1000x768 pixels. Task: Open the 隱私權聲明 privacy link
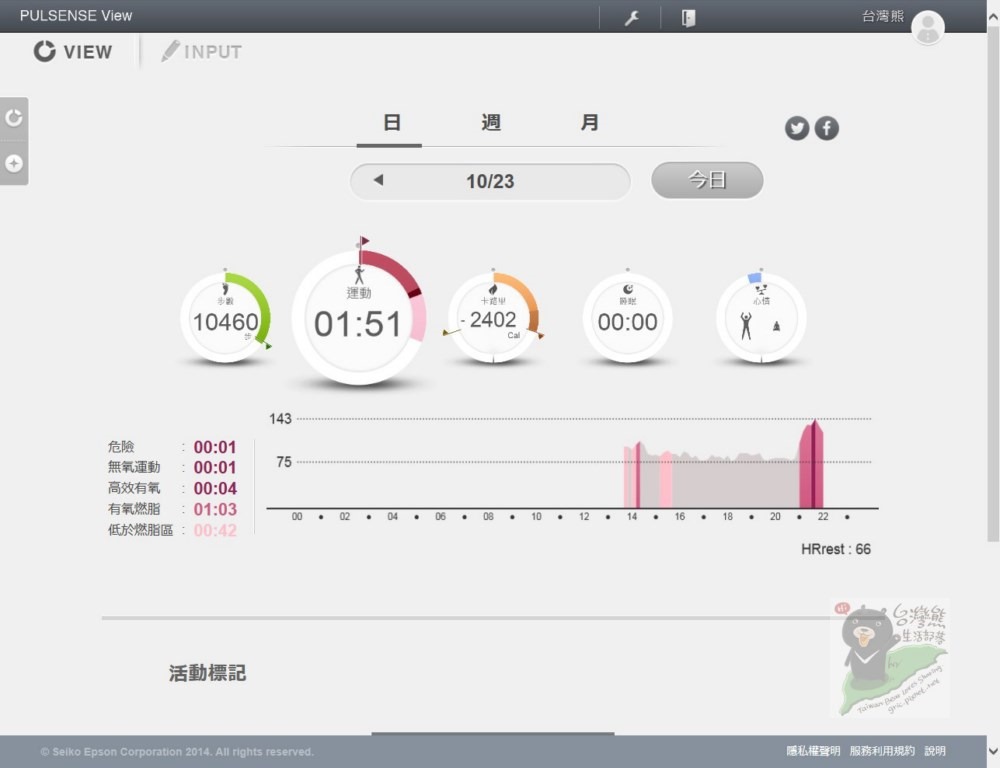(x=812, y=751)
